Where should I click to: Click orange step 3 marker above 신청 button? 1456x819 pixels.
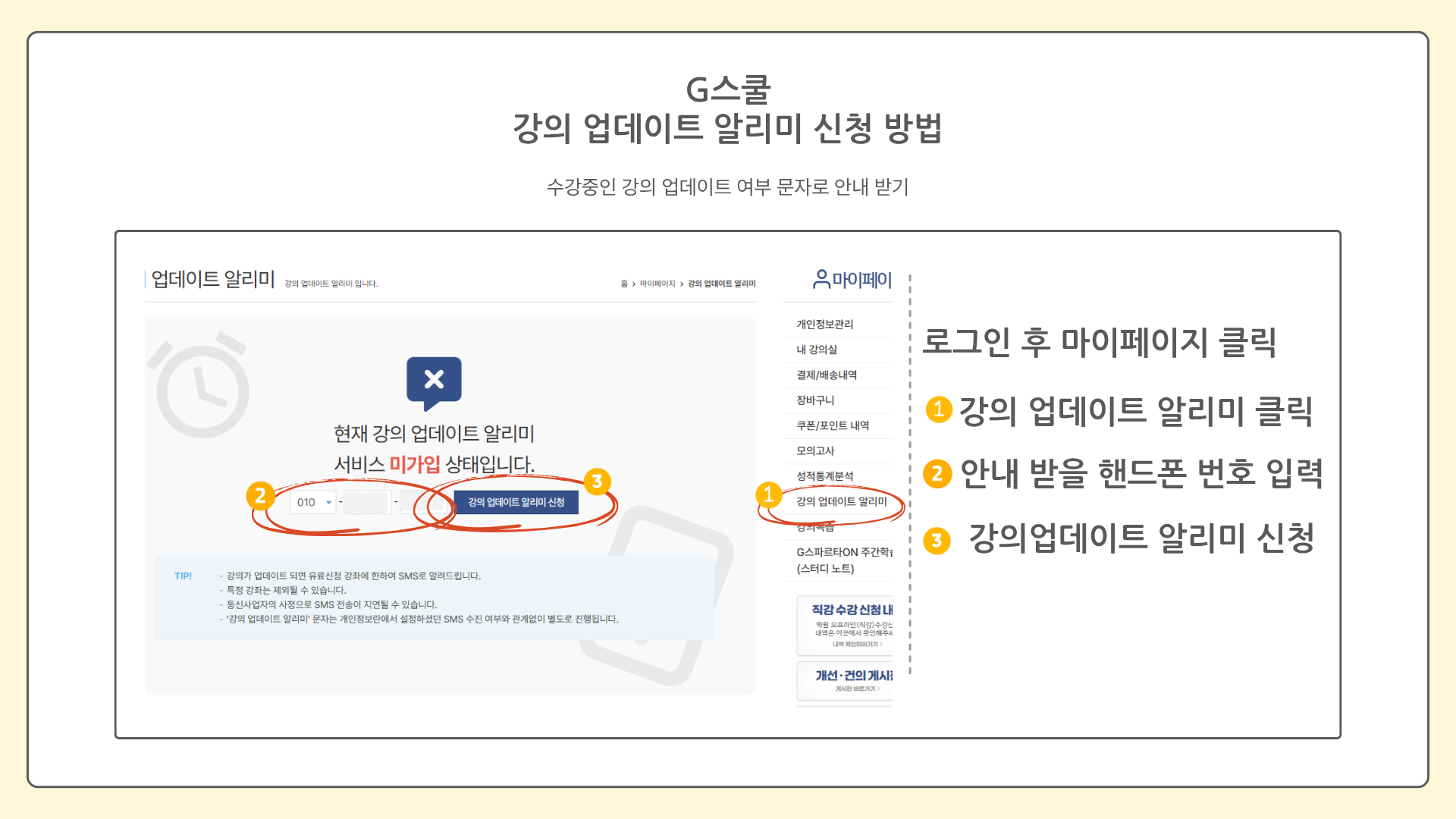(597, 481)
